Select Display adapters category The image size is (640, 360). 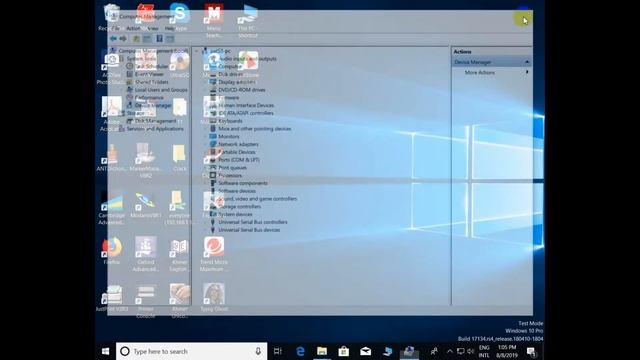(237, 82)
